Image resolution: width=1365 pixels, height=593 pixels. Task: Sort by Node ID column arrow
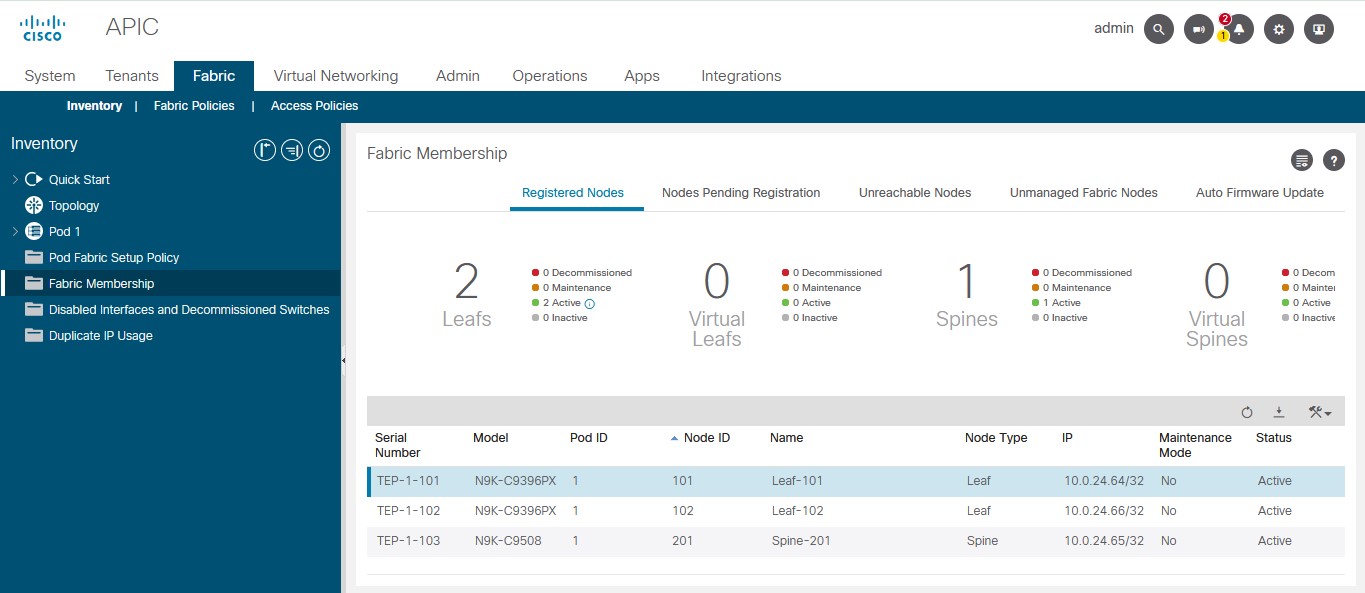(x=674, y=438)
